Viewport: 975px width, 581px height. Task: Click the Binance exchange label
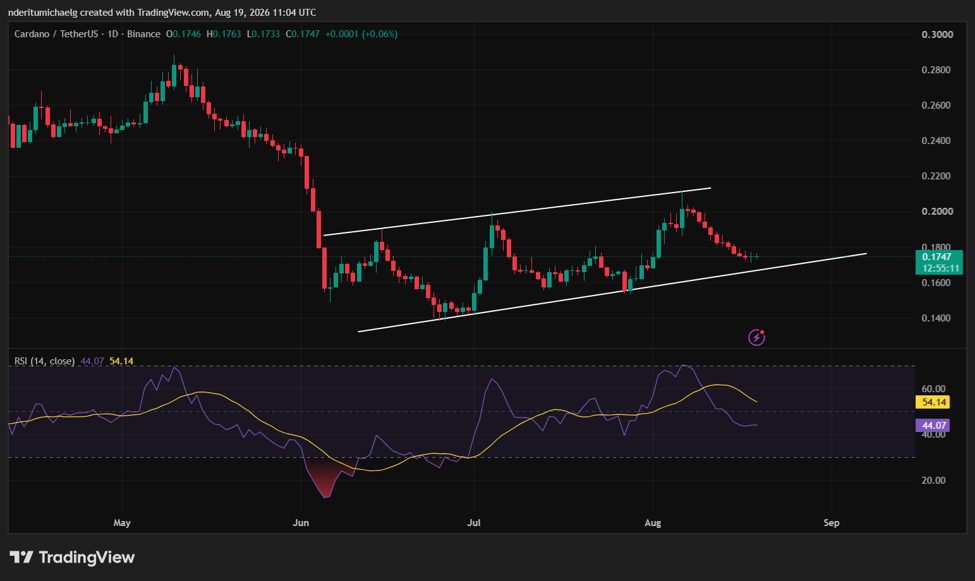pos(144,34)
